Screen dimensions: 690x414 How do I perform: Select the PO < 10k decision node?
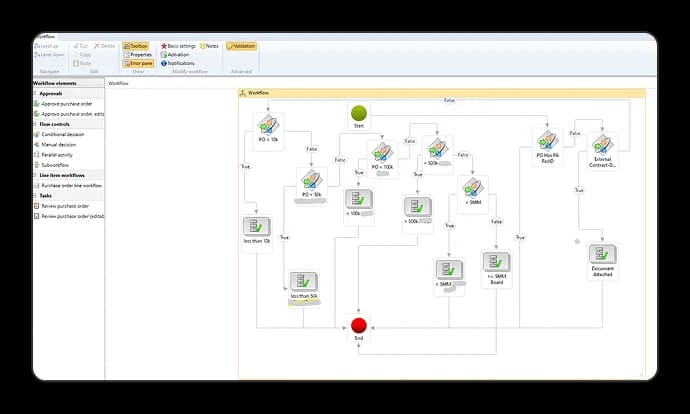[x=268, y=125]
